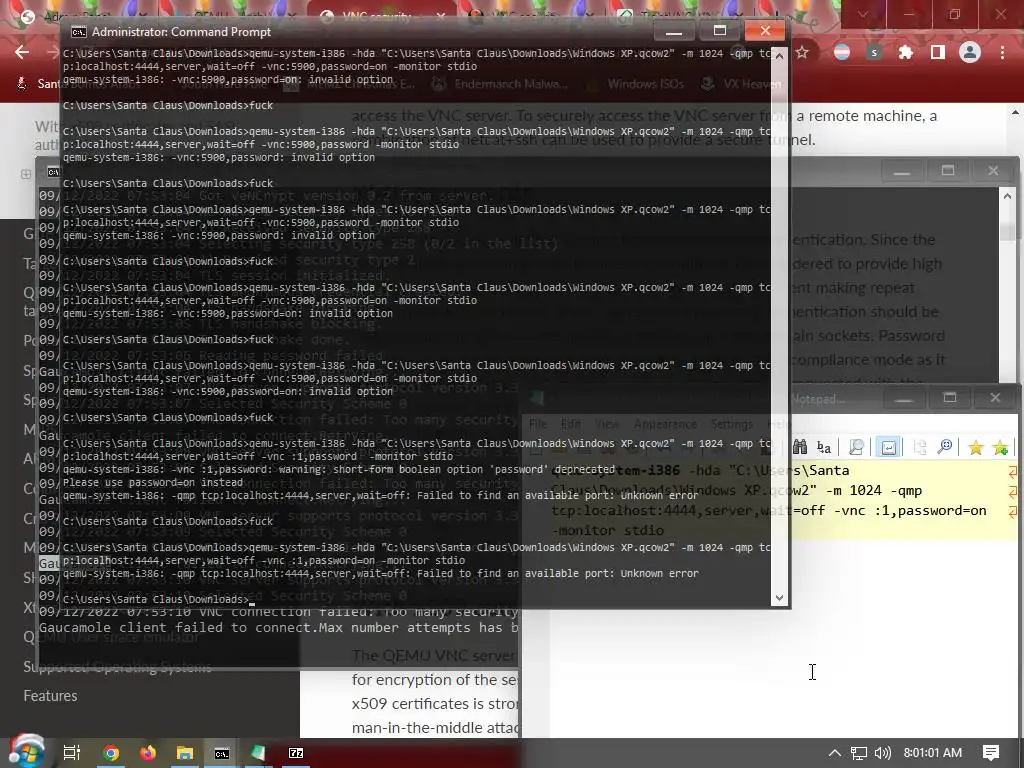Open the taskbar clock showing 8:01:01 AM
1024x768 pixels.
coord(933,753)
